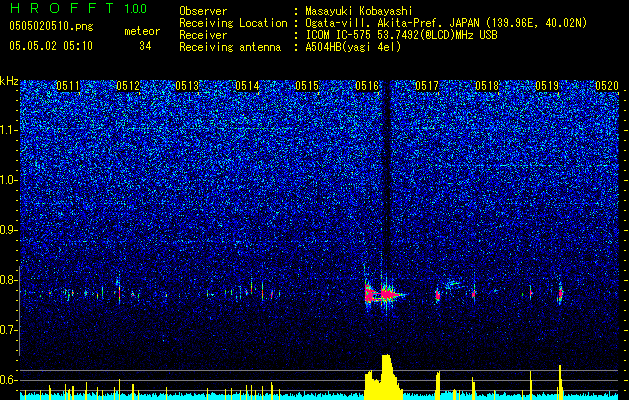The width and height of the screenshot is (629, 400).
Task: Click the 0519 time marker
Action: coord(547,86)
